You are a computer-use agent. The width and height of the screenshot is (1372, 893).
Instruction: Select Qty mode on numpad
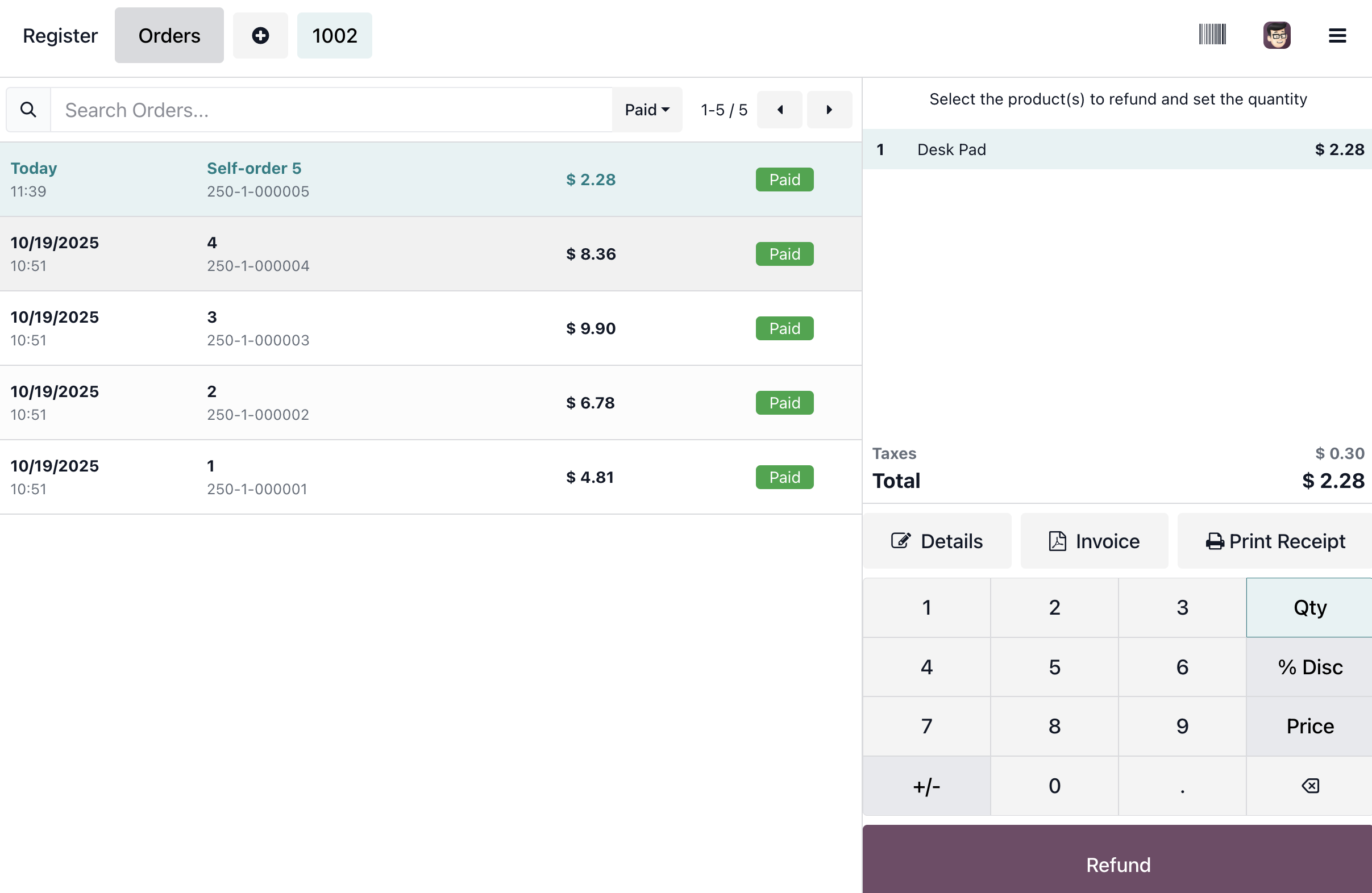click(1309, 607)
